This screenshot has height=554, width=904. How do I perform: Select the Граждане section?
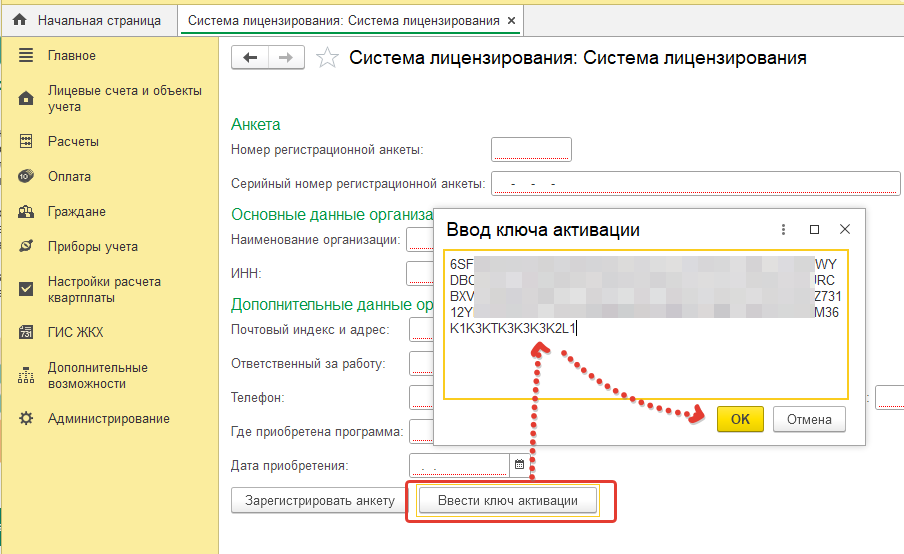tap(76, 212)
